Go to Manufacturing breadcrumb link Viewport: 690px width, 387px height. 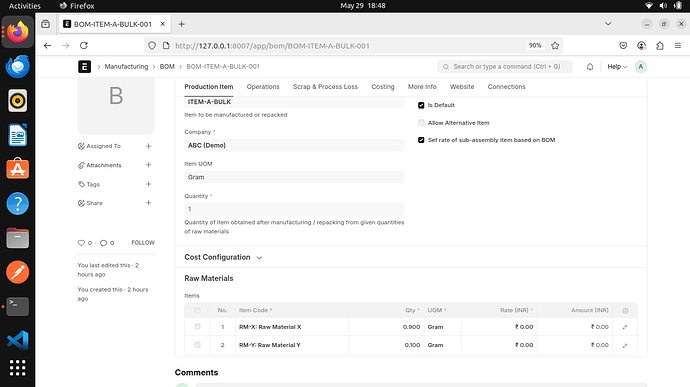pos(126,66)
